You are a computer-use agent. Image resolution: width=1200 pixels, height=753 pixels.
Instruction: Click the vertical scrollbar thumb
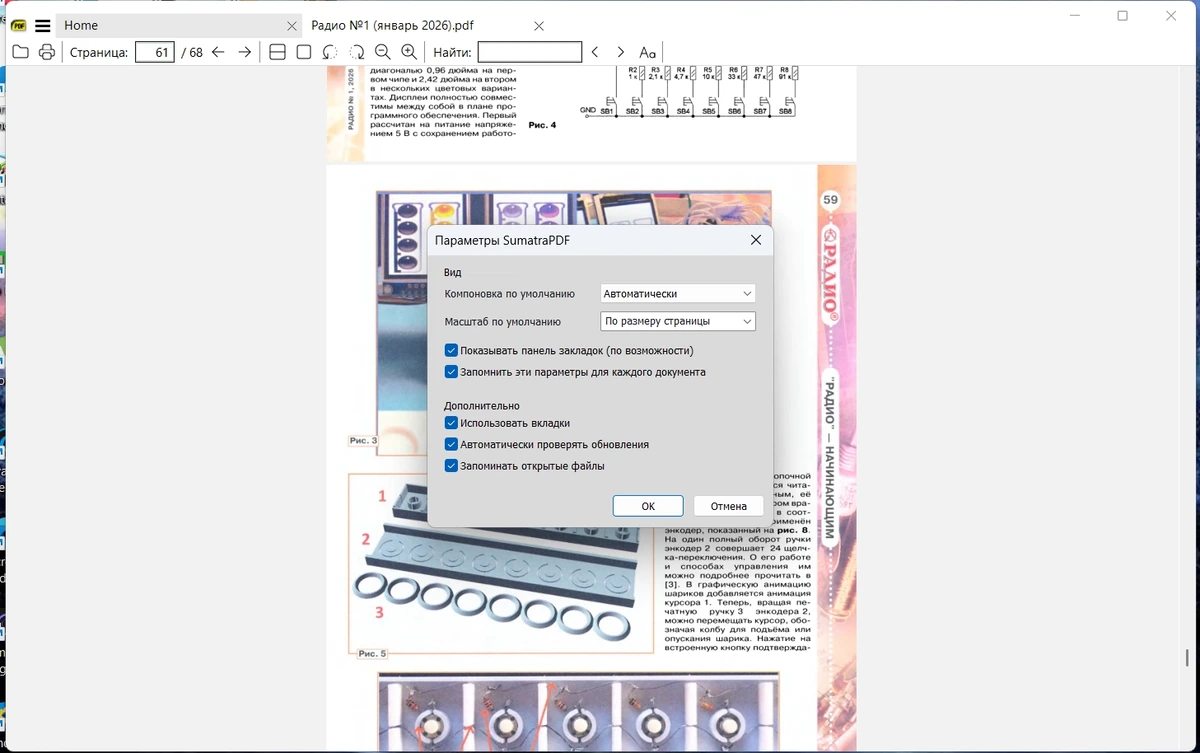click(1187, 658)
